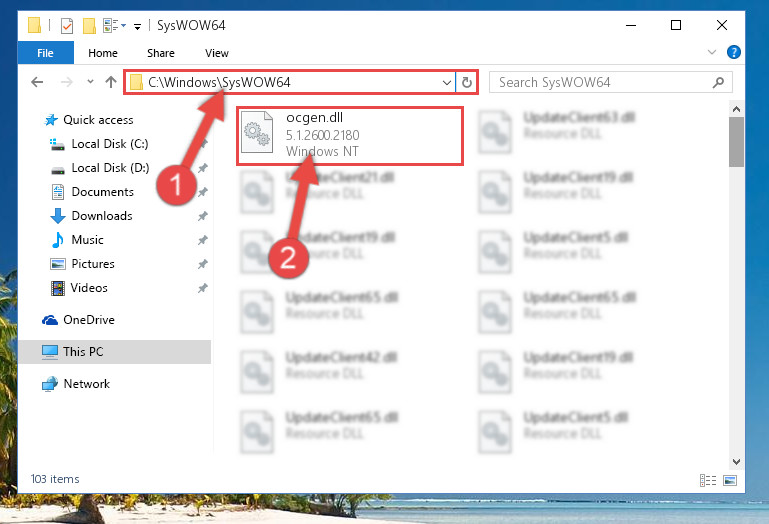Click the Search SysWOW64 field
Viewport: 769px width, 524px height.
point(611,82)
